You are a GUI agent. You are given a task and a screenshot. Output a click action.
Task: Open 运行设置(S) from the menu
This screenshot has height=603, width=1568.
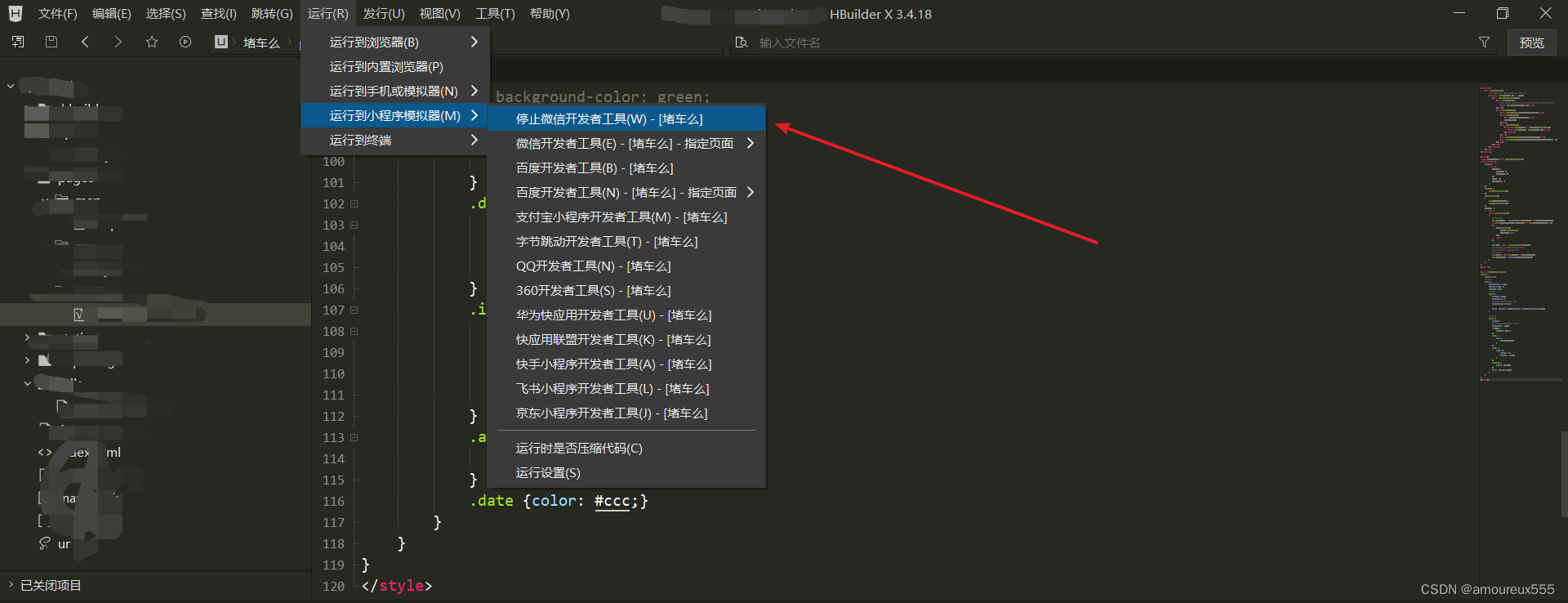(x=626, y=472)
